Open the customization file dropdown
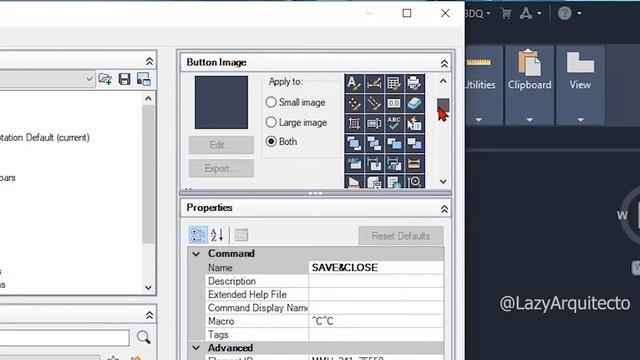Image resolution: width=640 pixels, height=360 pixels. (x=89, y=79)
